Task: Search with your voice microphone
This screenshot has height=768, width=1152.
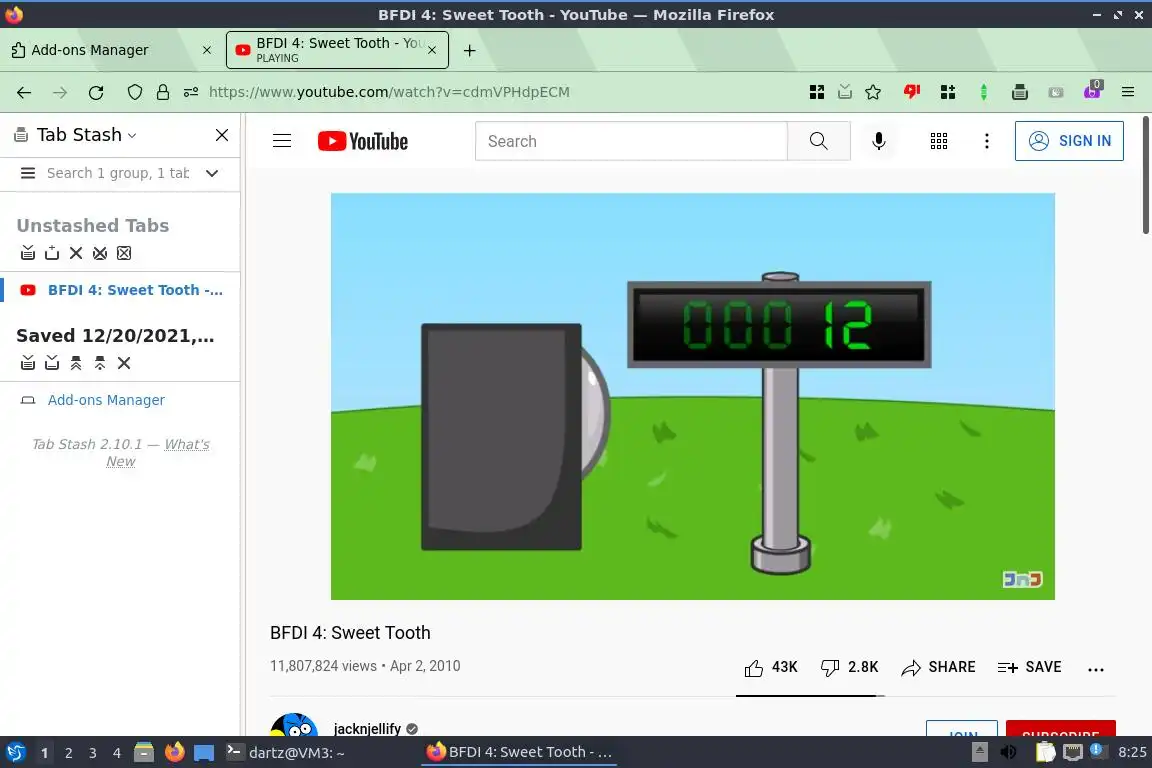Action: click(879, 141)
